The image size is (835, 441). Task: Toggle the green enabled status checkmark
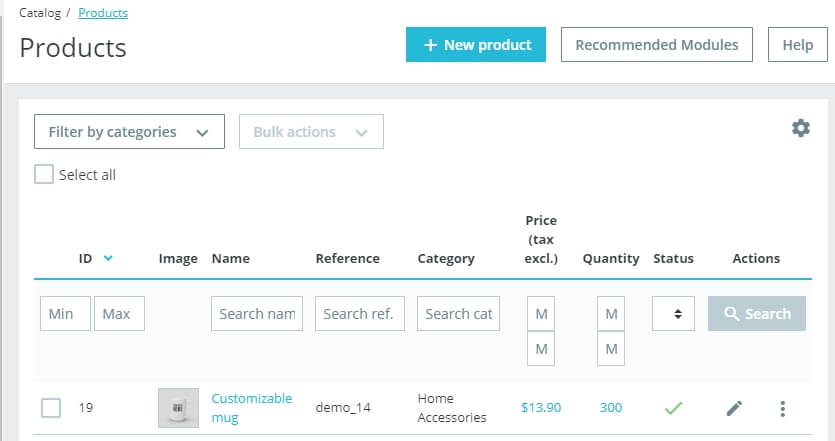(x=673, y=408)
